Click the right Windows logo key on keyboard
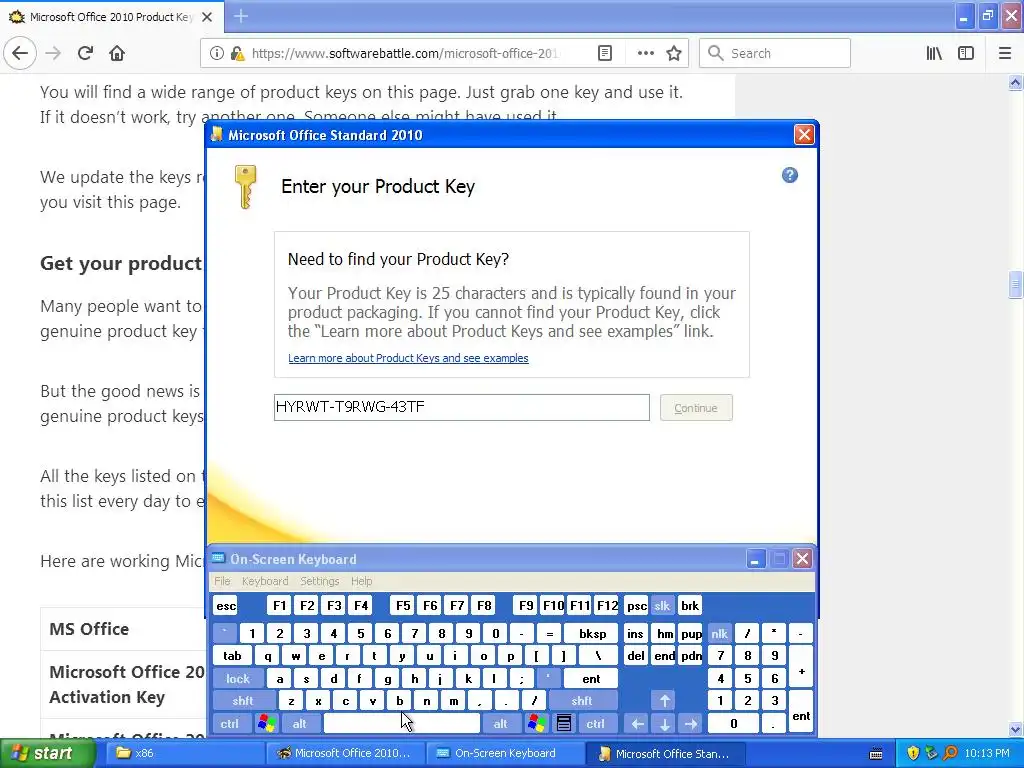This screenshot has width=1024, height=768. click(537, 724)
